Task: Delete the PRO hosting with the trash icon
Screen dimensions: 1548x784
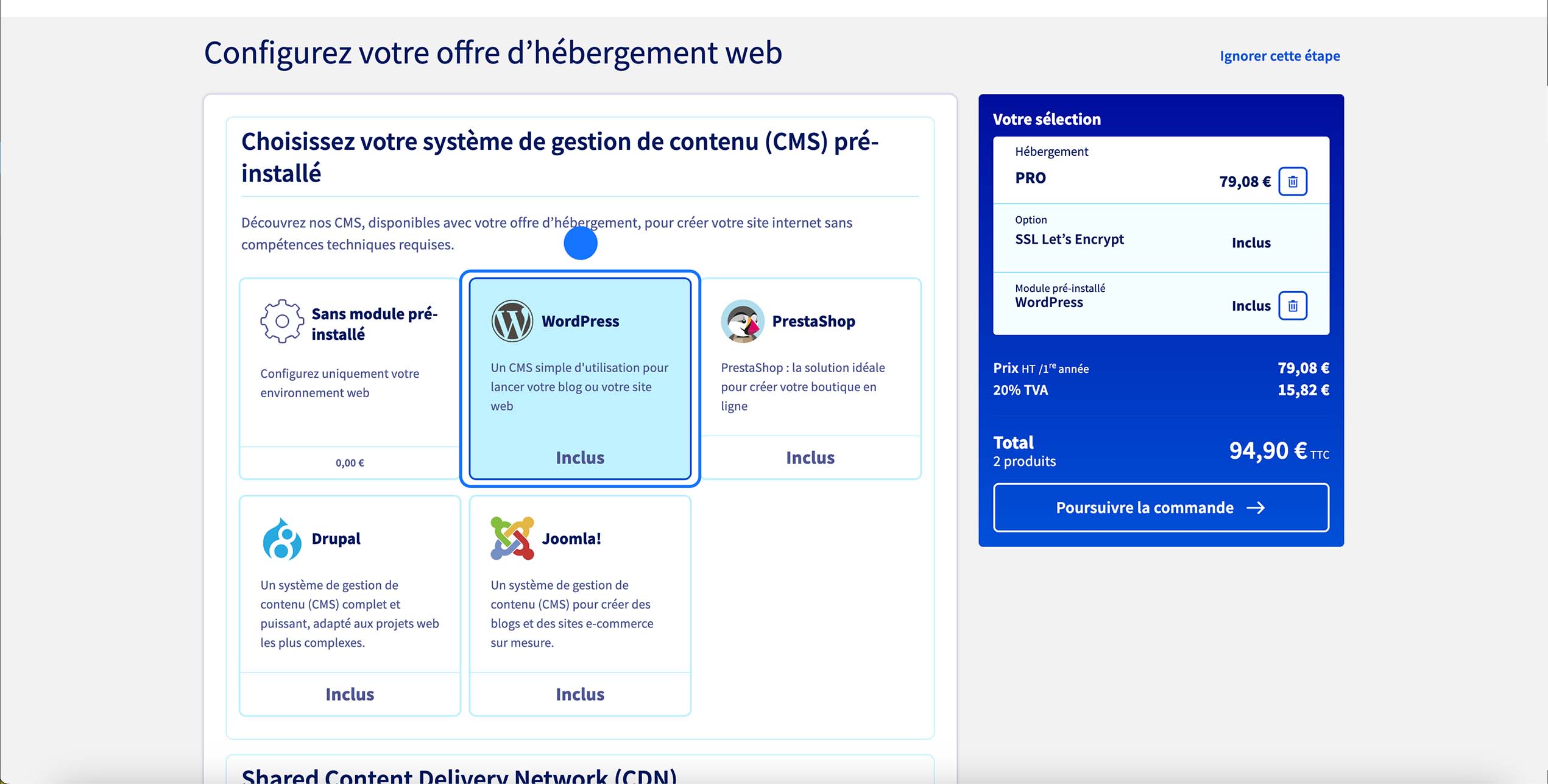Action: 1294,181
